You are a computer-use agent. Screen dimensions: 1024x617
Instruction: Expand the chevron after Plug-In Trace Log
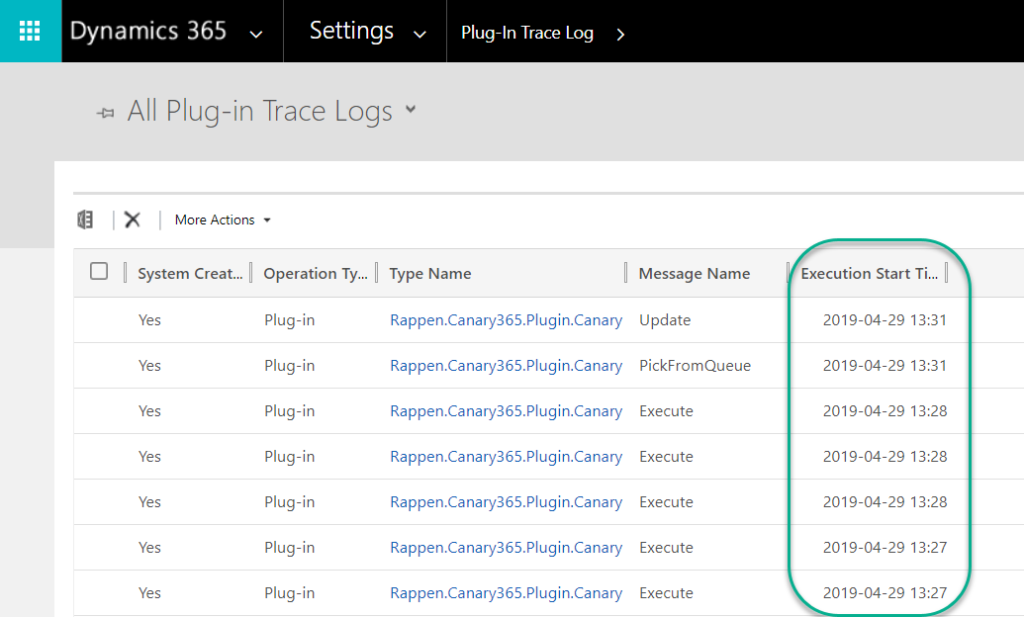(620, 33)
